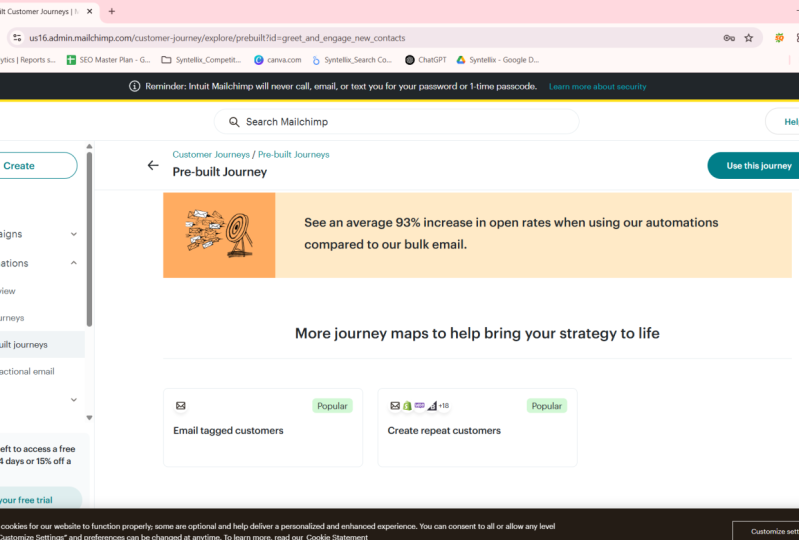Click the browser address bar URL
This screenshot has width=799, height=540.
[x=217, y=38]
